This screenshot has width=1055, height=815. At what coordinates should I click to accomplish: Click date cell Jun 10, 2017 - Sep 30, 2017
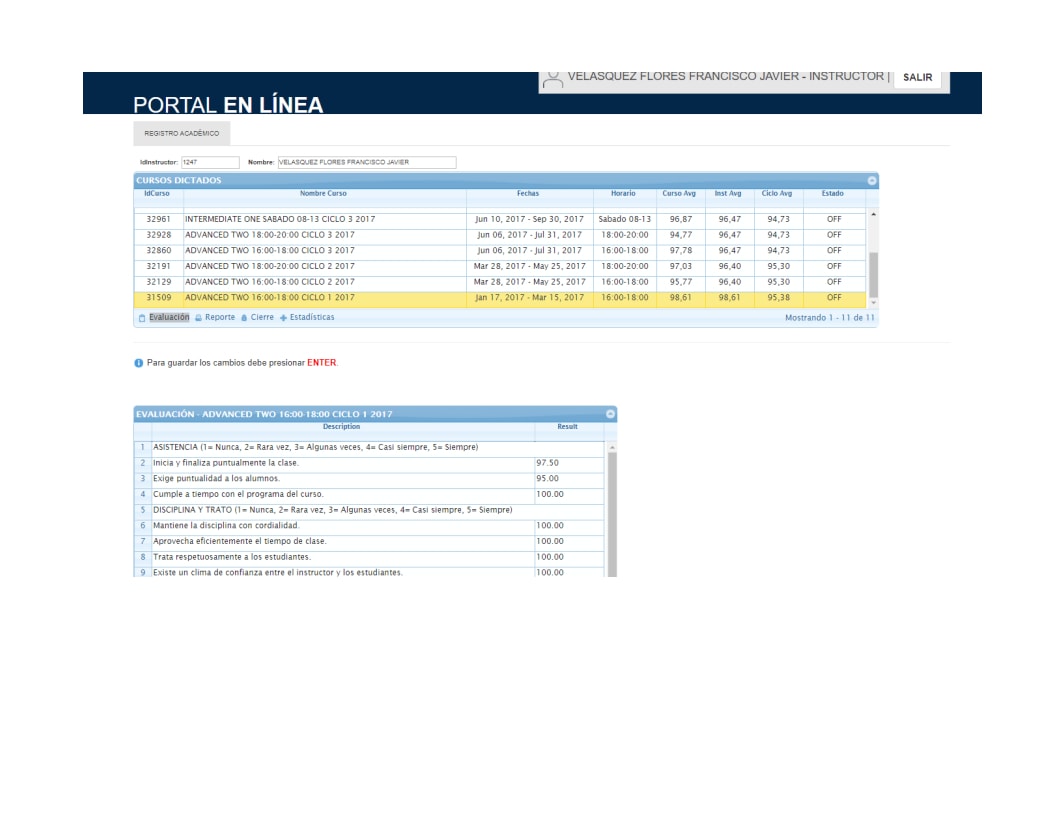point(530,219)
